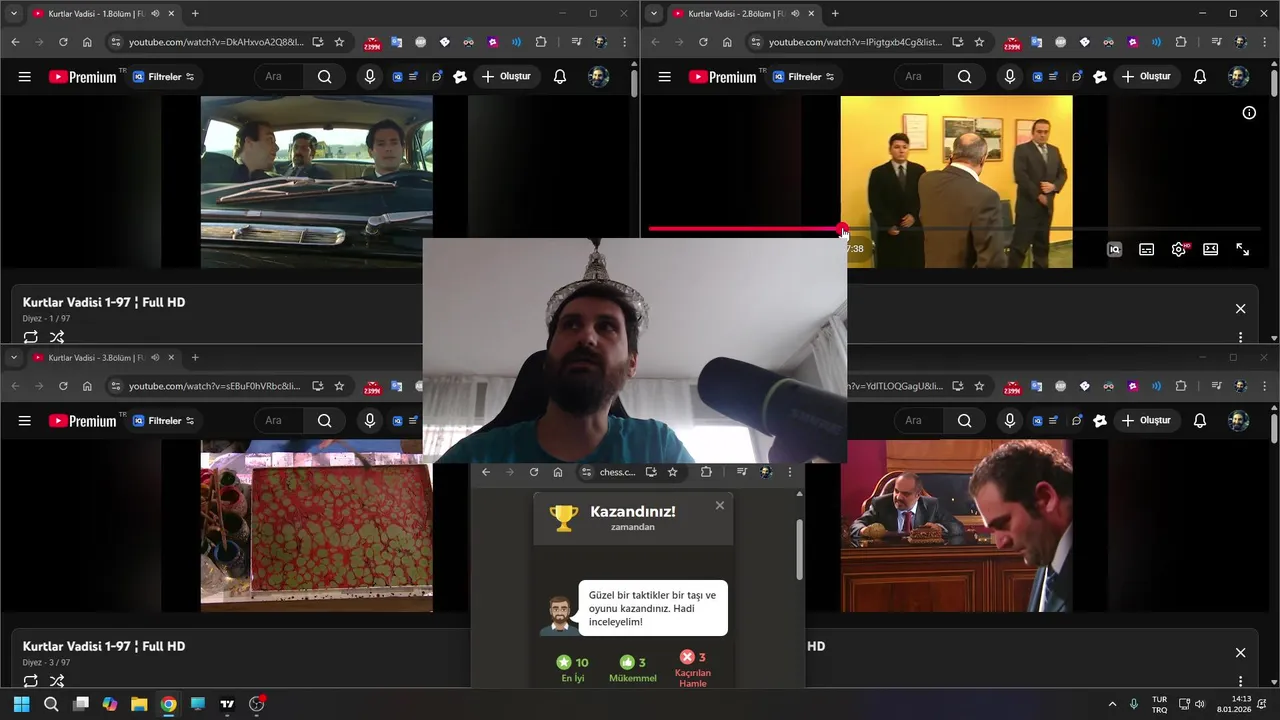Viewport: 1280px width, 720px height.
Task: Click voice search microphone in 1.Bölüm window
Action: [370, 77]
